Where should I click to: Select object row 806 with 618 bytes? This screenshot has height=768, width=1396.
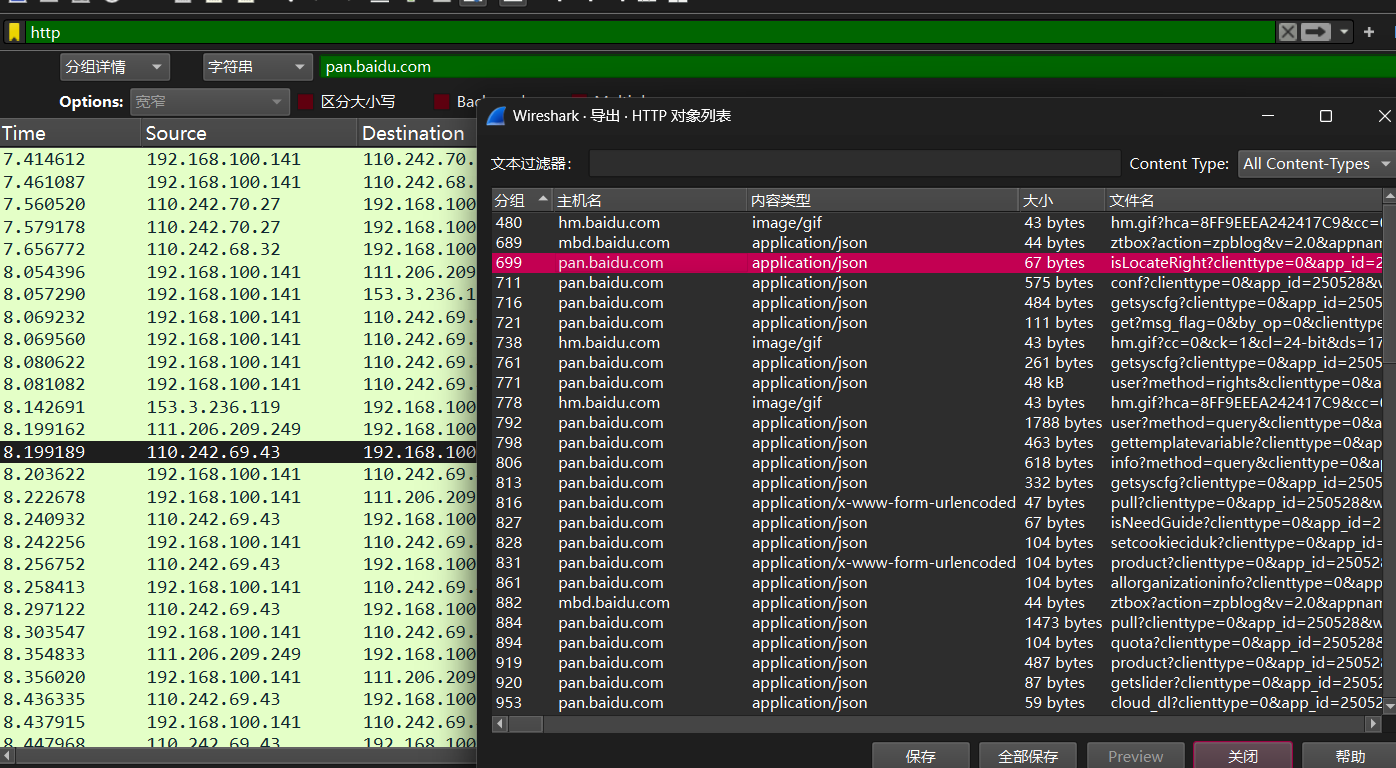click(x=936, y=462)
